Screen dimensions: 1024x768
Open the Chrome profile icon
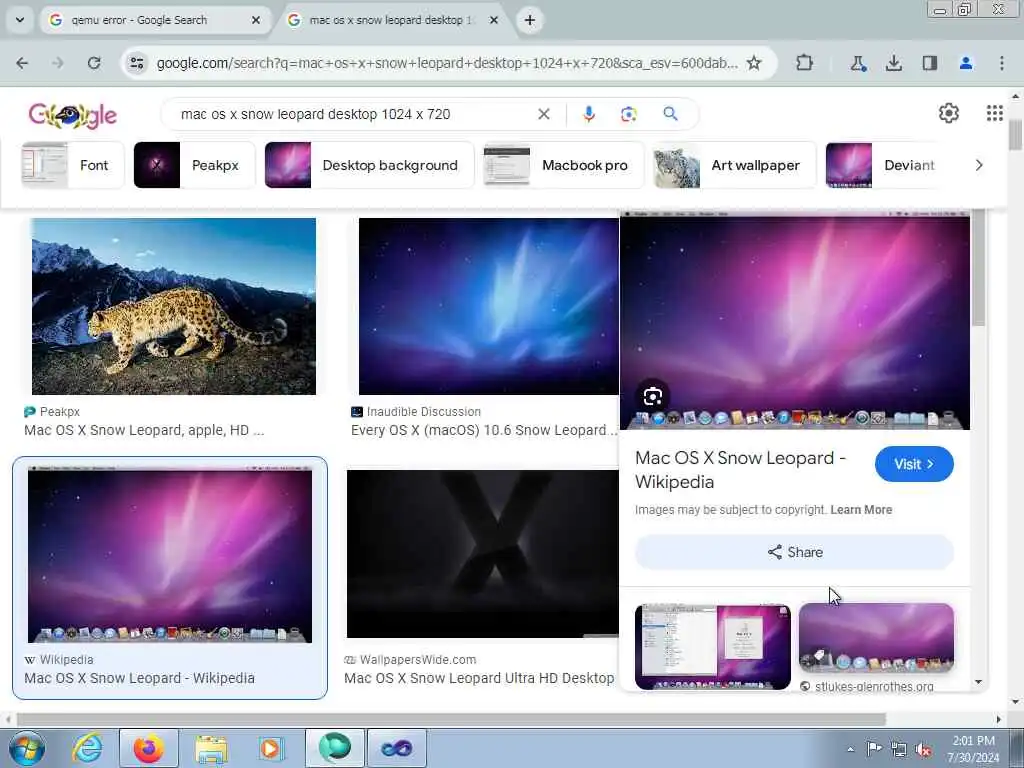(x=965, y=63)
